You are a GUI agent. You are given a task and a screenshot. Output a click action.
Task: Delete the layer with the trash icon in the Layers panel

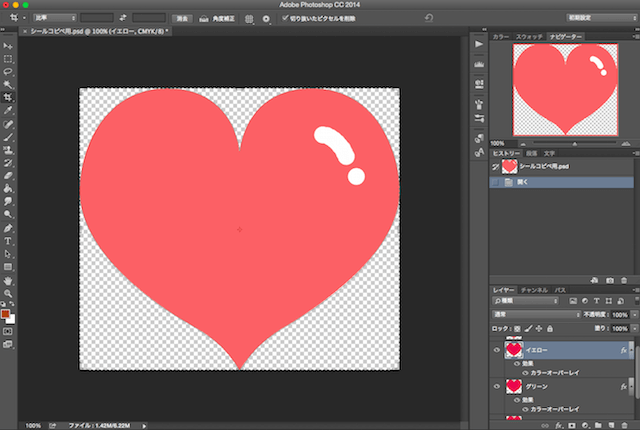[624, 425]
